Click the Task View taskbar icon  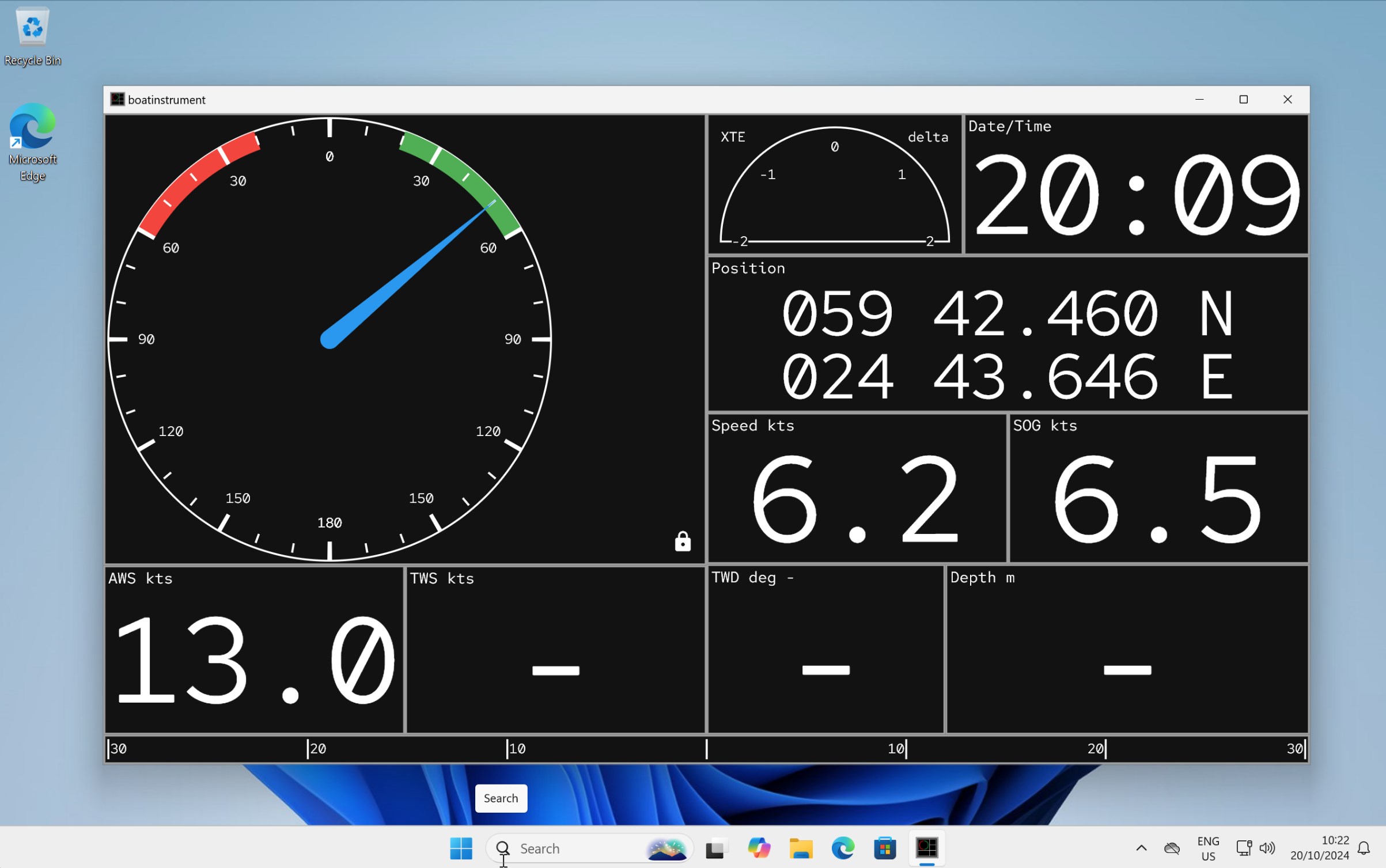coord(715,848)
